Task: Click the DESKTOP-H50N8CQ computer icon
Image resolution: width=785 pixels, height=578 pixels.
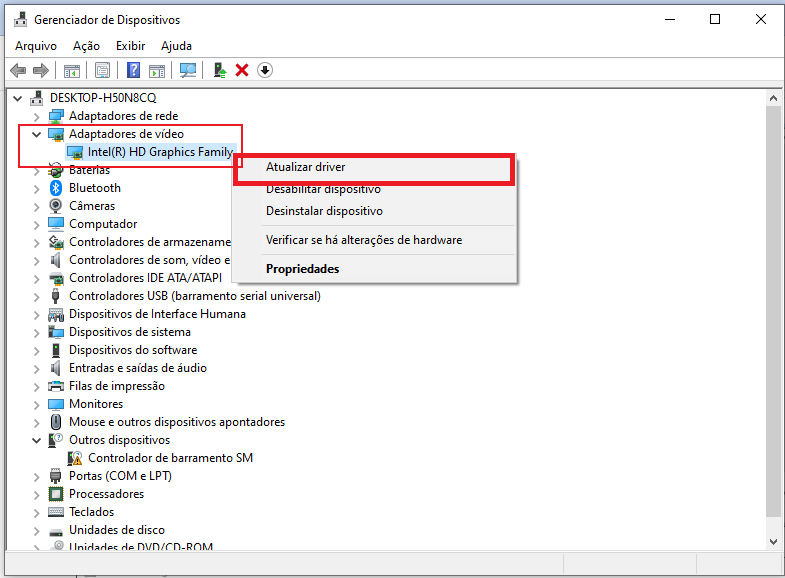Action: 37,98
